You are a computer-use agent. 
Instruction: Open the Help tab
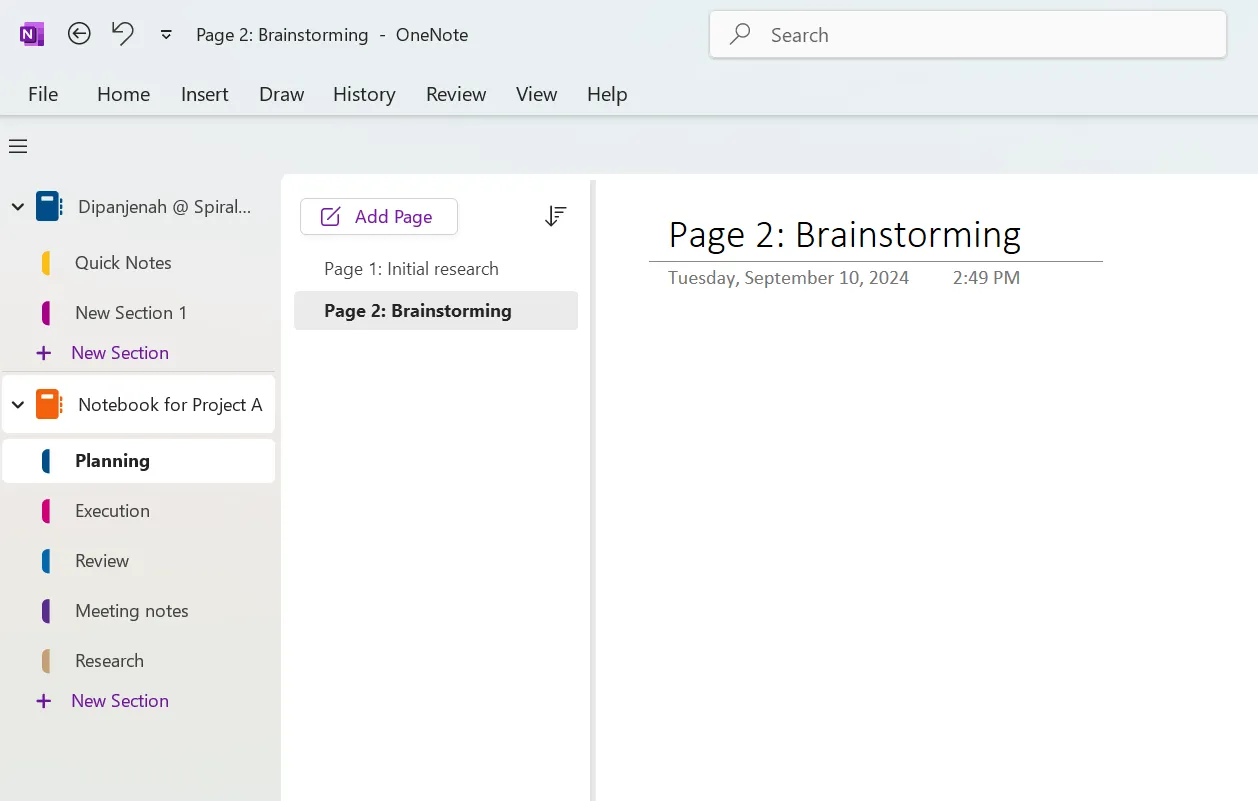pyautogui.click(x=607, y=94)
